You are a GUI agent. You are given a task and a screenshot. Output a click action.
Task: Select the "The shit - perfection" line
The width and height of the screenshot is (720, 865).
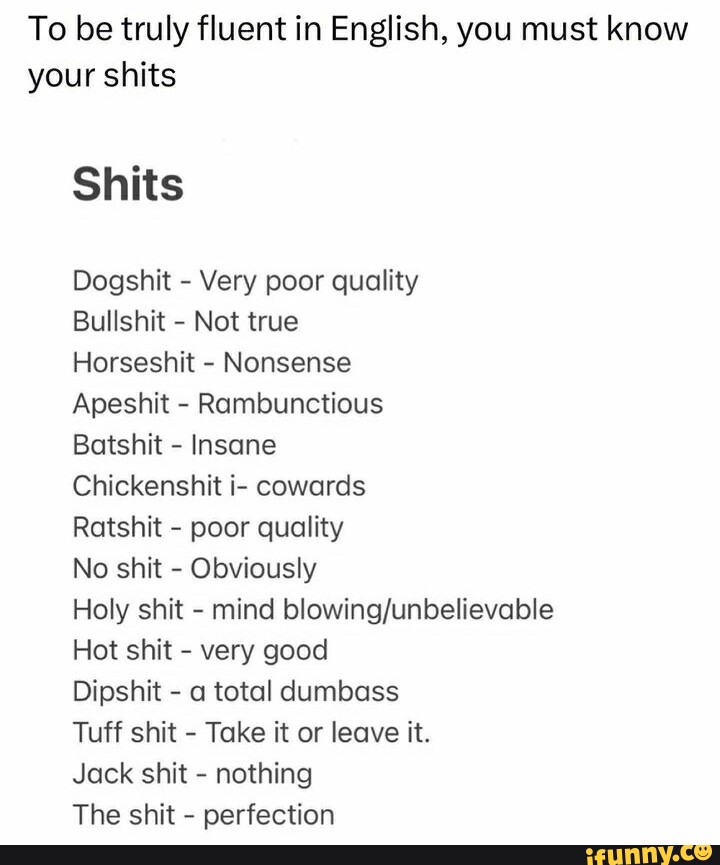point(204,815)
